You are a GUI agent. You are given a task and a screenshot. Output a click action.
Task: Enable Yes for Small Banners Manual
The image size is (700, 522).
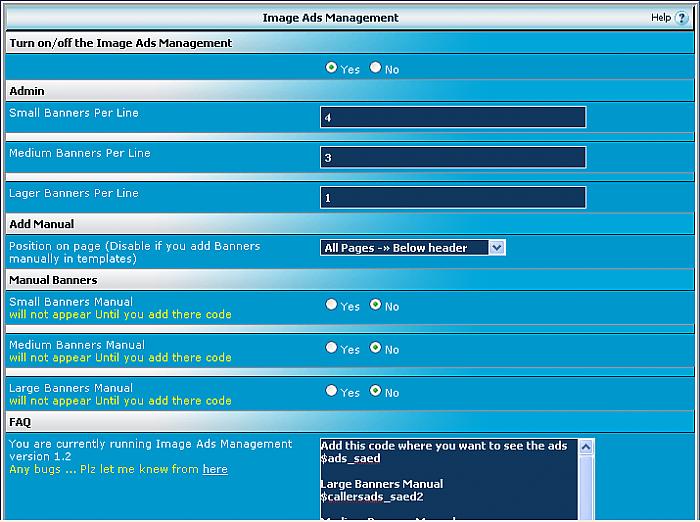point(332,305)
